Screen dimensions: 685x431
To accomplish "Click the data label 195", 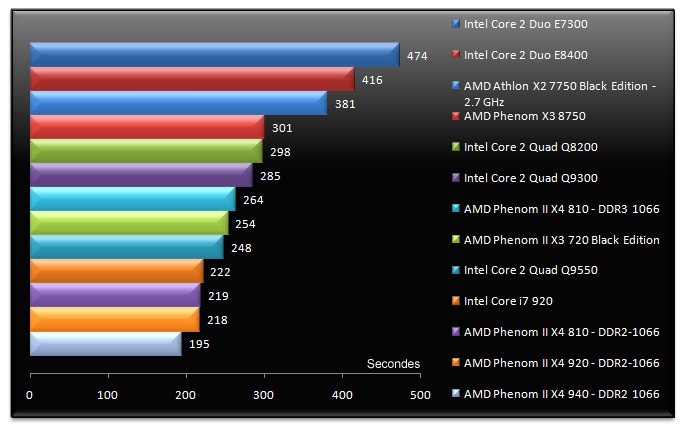I will [x=199, y=344].
